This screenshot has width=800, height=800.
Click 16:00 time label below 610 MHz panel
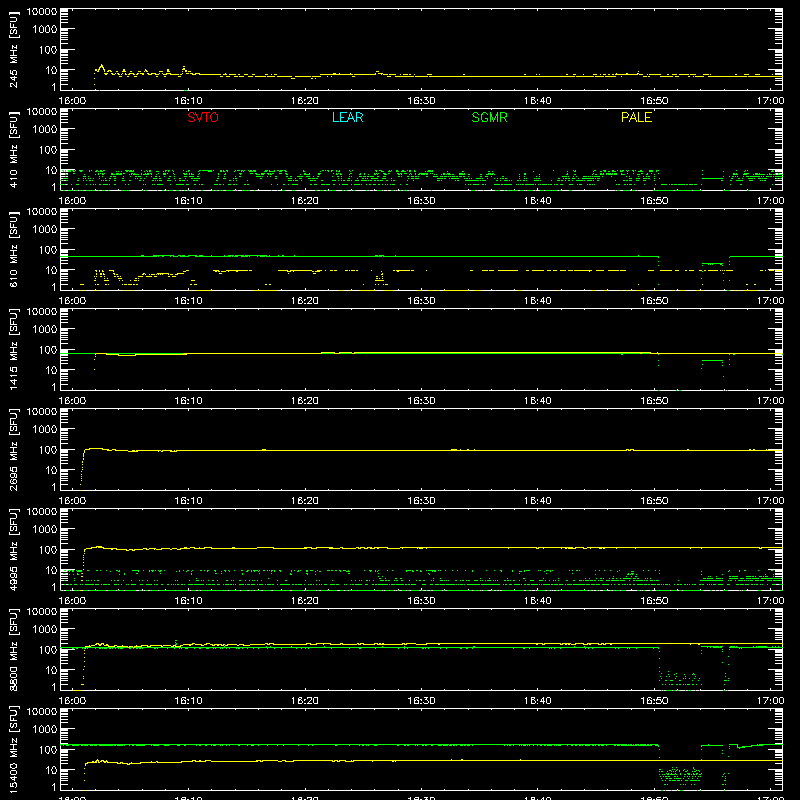coord(72,301)
